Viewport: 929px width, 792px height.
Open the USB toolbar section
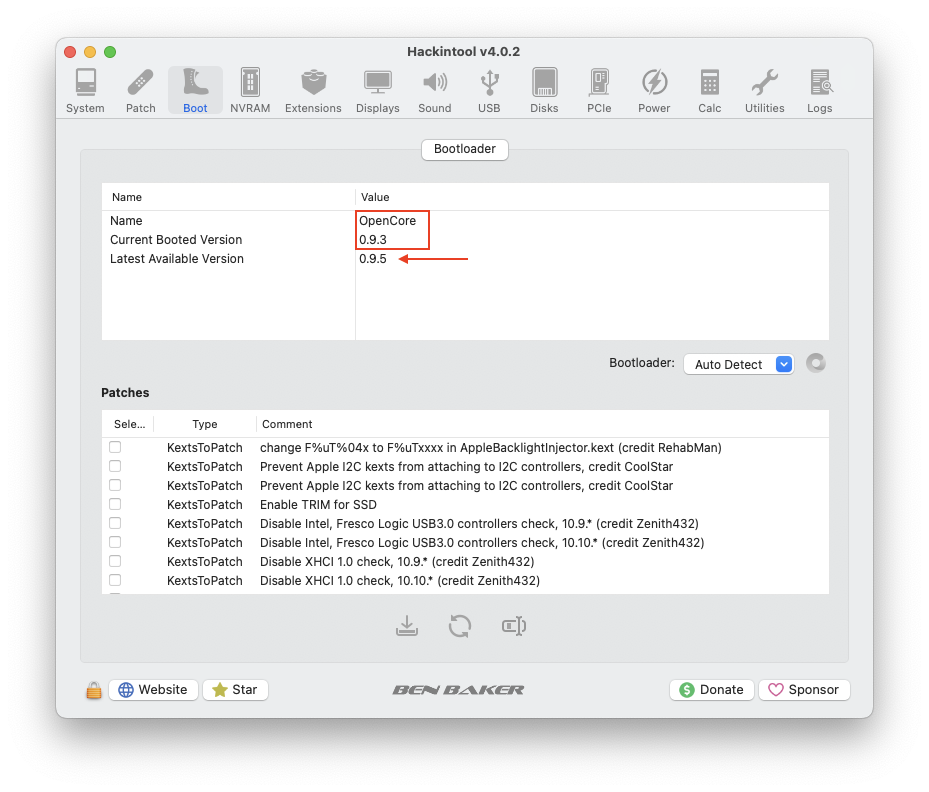point(489,91)
